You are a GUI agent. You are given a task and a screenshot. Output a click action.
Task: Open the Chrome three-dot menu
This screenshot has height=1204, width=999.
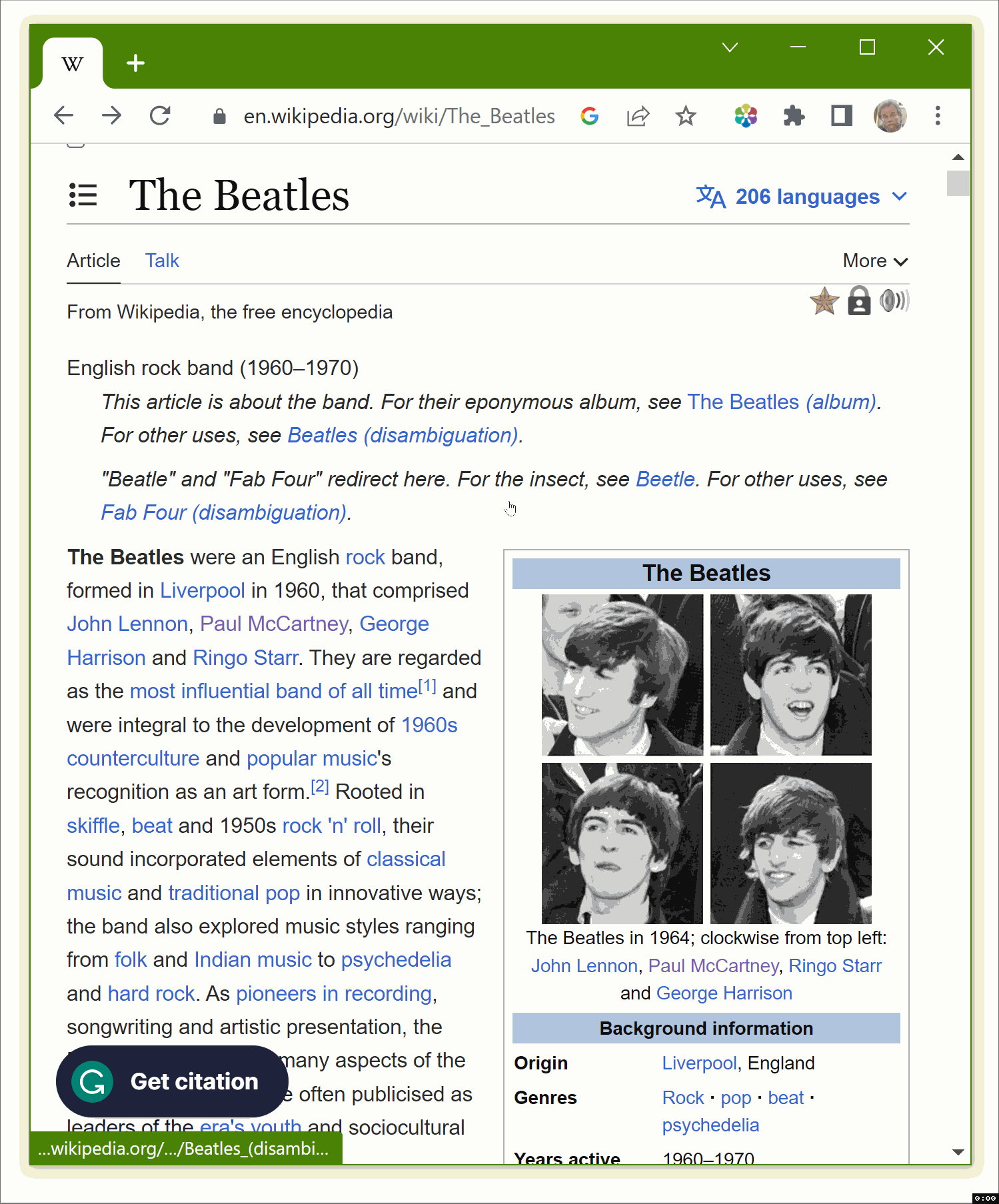click(x=937, y=116)
